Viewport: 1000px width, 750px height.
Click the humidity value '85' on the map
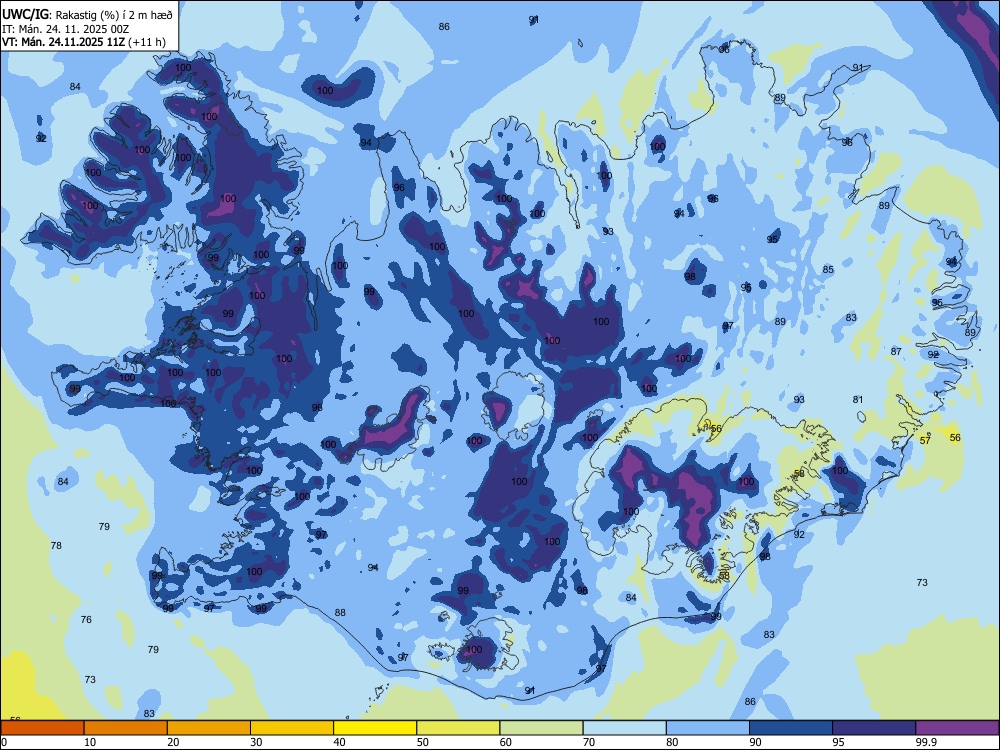(x=828, y=270)
